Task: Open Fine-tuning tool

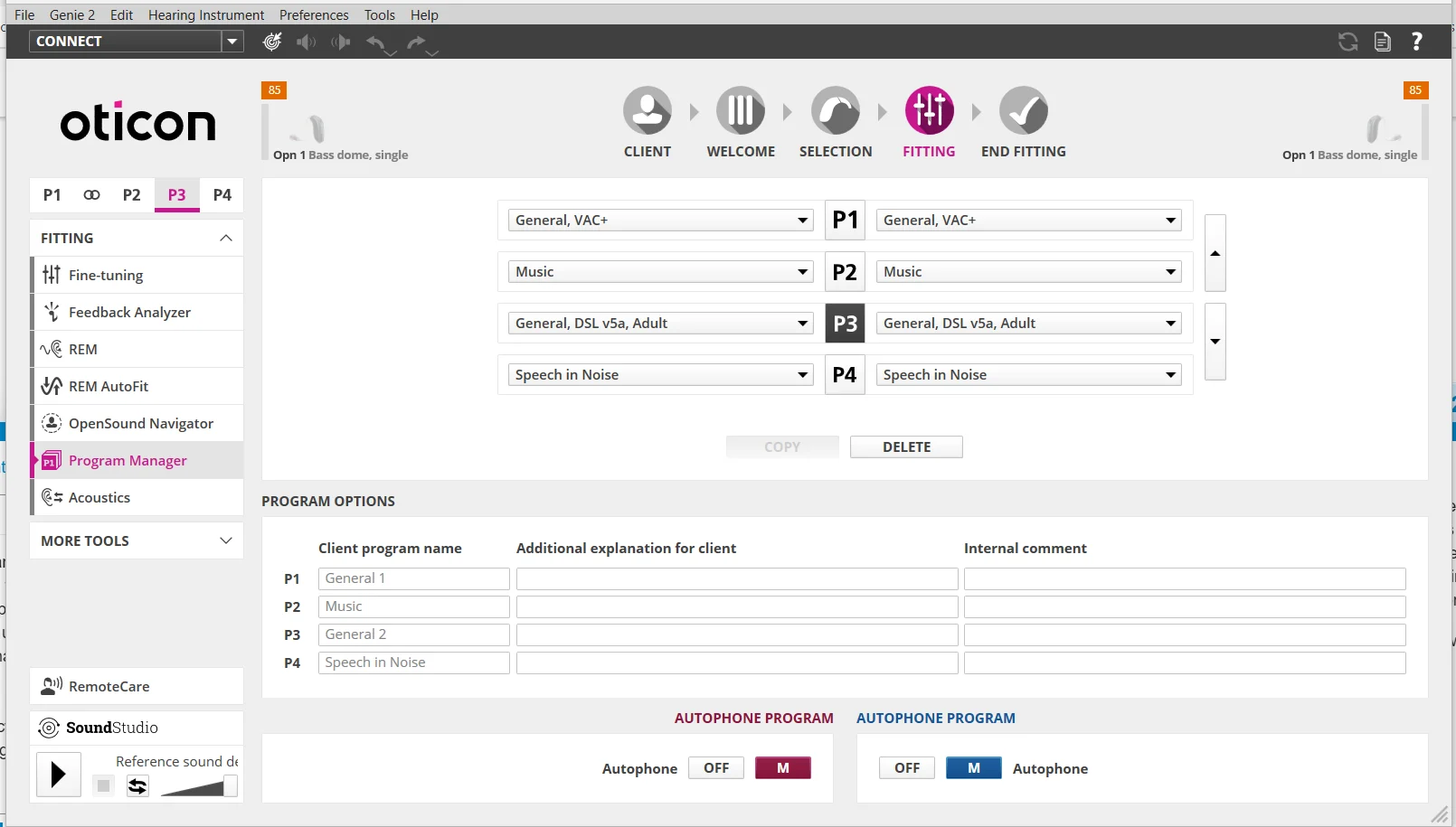Action: pyautogui.click(x=137, y=275)
